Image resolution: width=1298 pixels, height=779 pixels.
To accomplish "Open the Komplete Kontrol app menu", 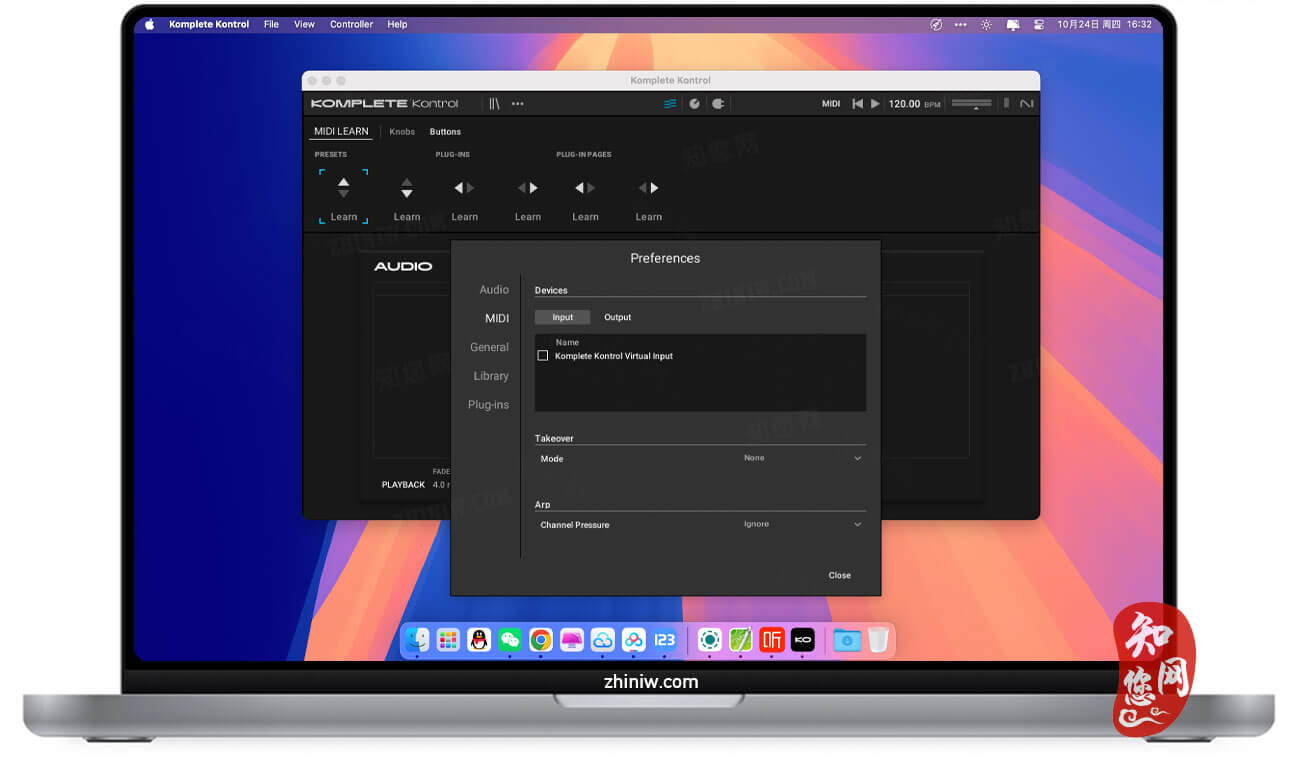I will click(x=209, y=24).
